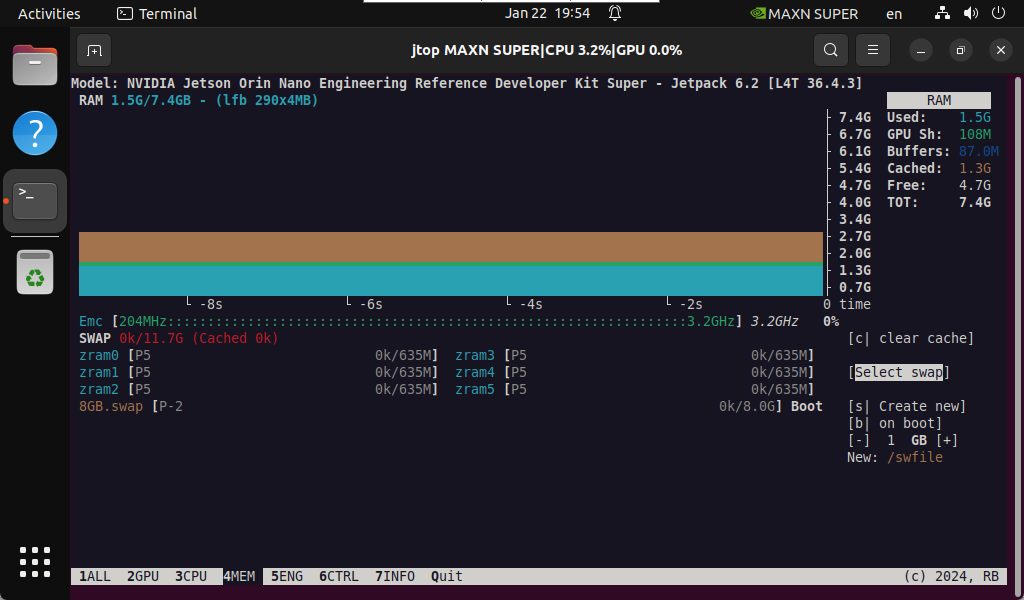Open the Trash dock icon
The height and width of the screenshot is (600, 1024).
35,272
